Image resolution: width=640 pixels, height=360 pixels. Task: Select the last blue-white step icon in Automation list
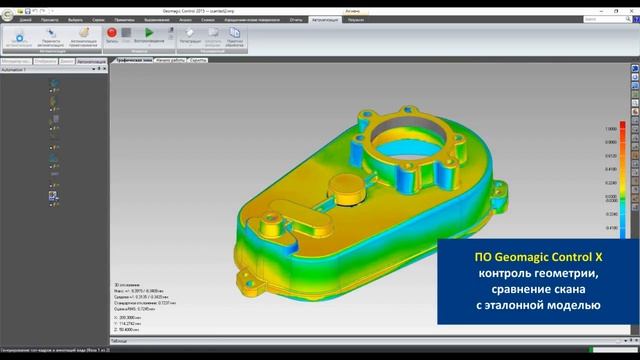point(53,196)
